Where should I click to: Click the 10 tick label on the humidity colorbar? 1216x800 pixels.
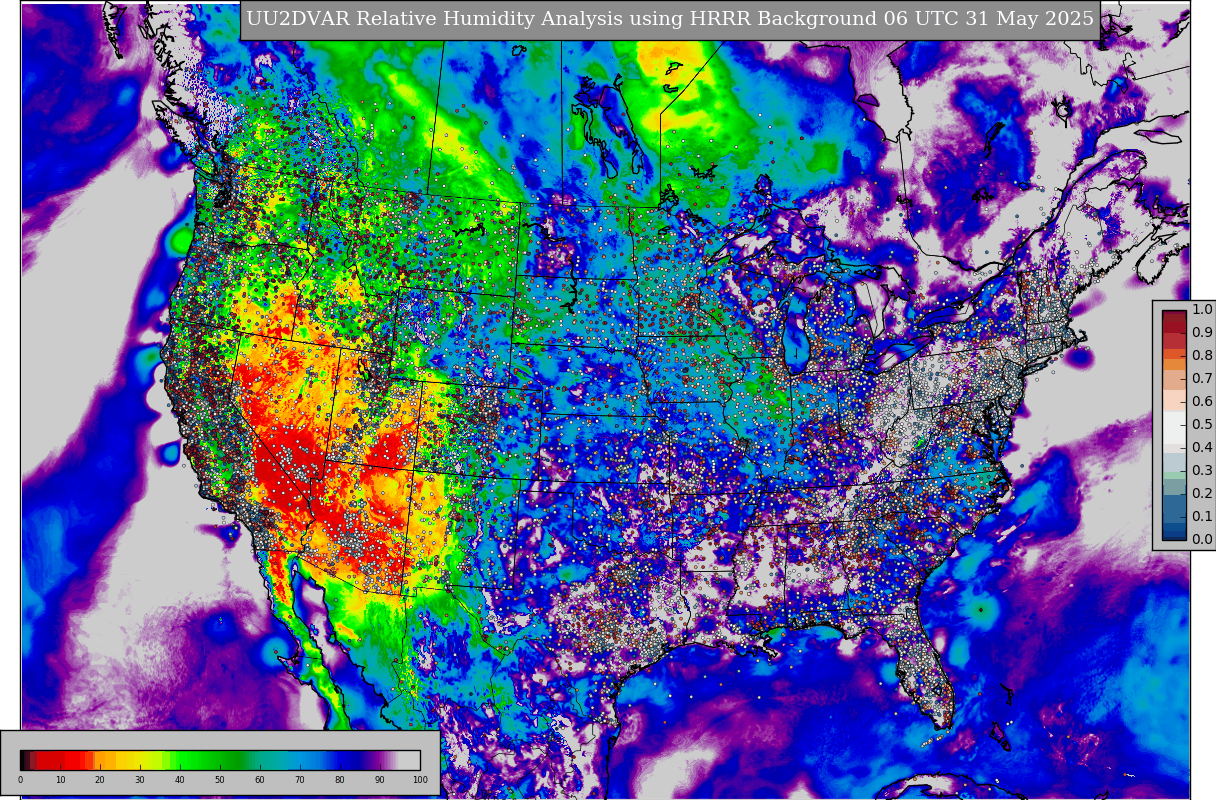point(60,780)
